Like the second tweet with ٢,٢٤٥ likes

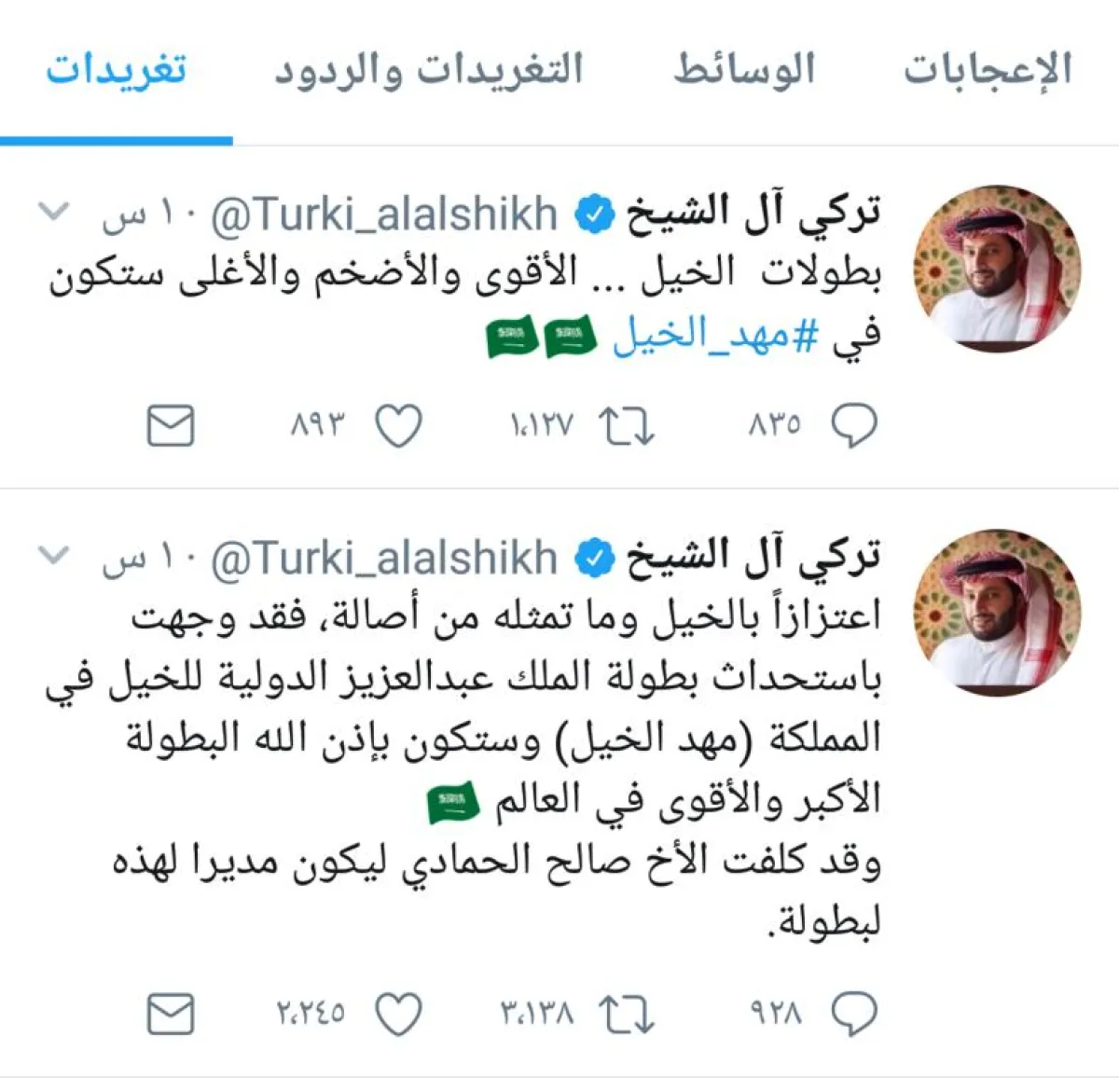click(x=398, y=1014)
